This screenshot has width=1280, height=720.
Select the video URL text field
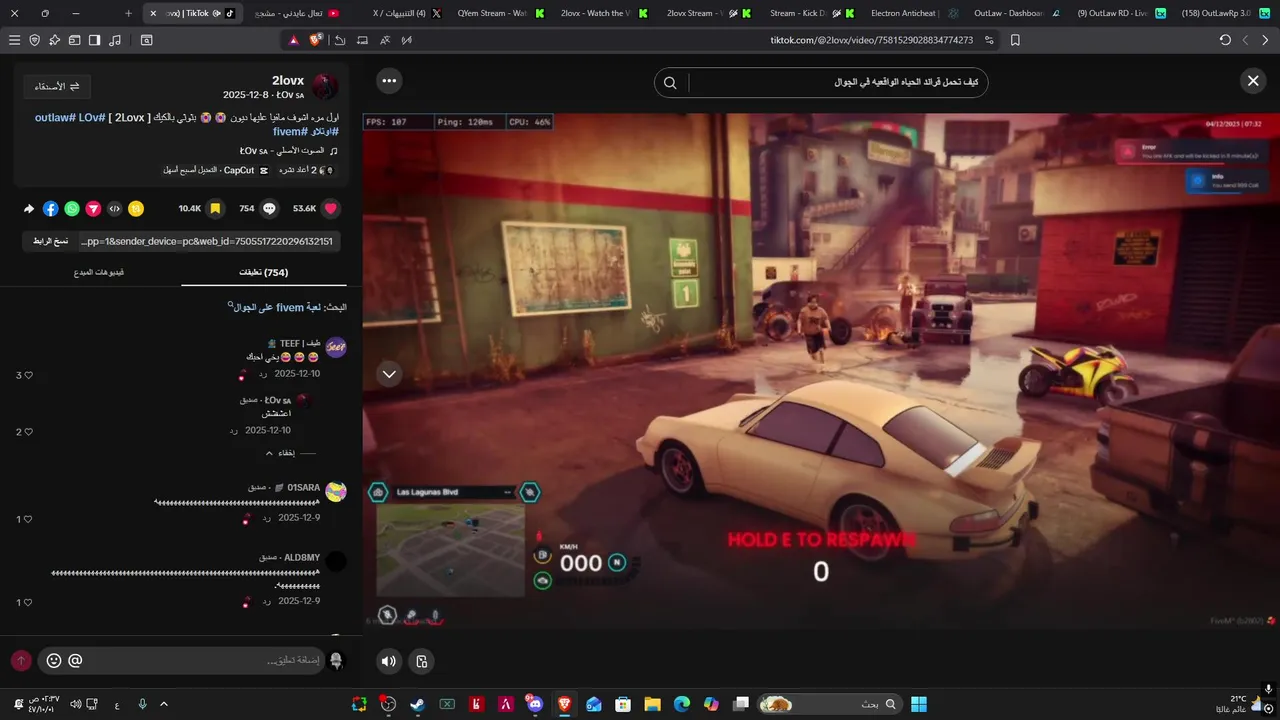coord(208,241)
